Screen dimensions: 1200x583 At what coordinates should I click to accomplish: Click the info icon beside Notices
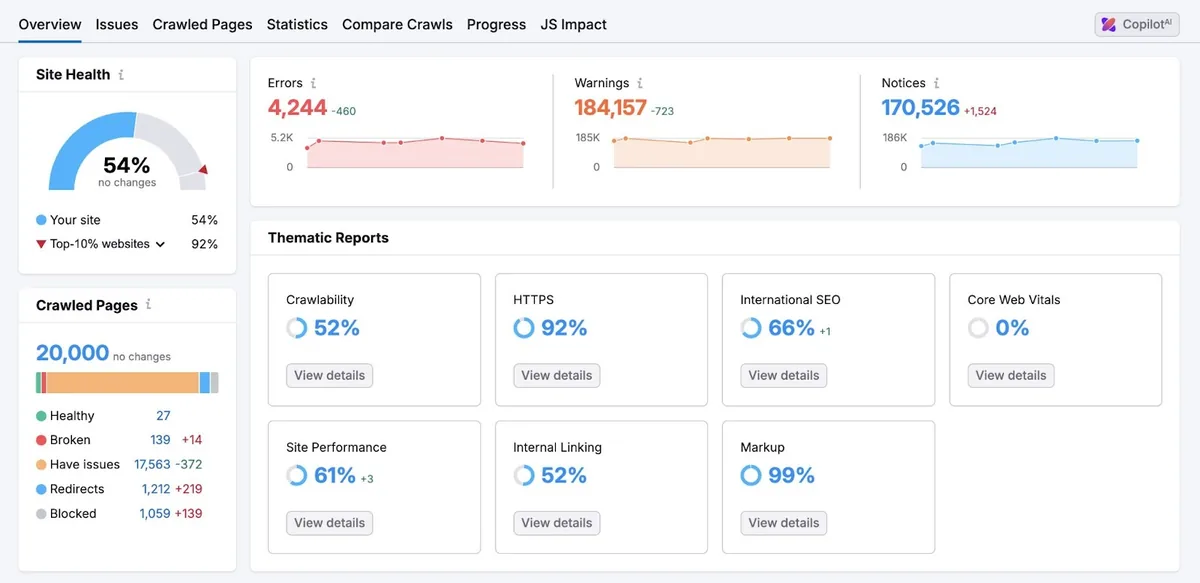tap(936, 83)
